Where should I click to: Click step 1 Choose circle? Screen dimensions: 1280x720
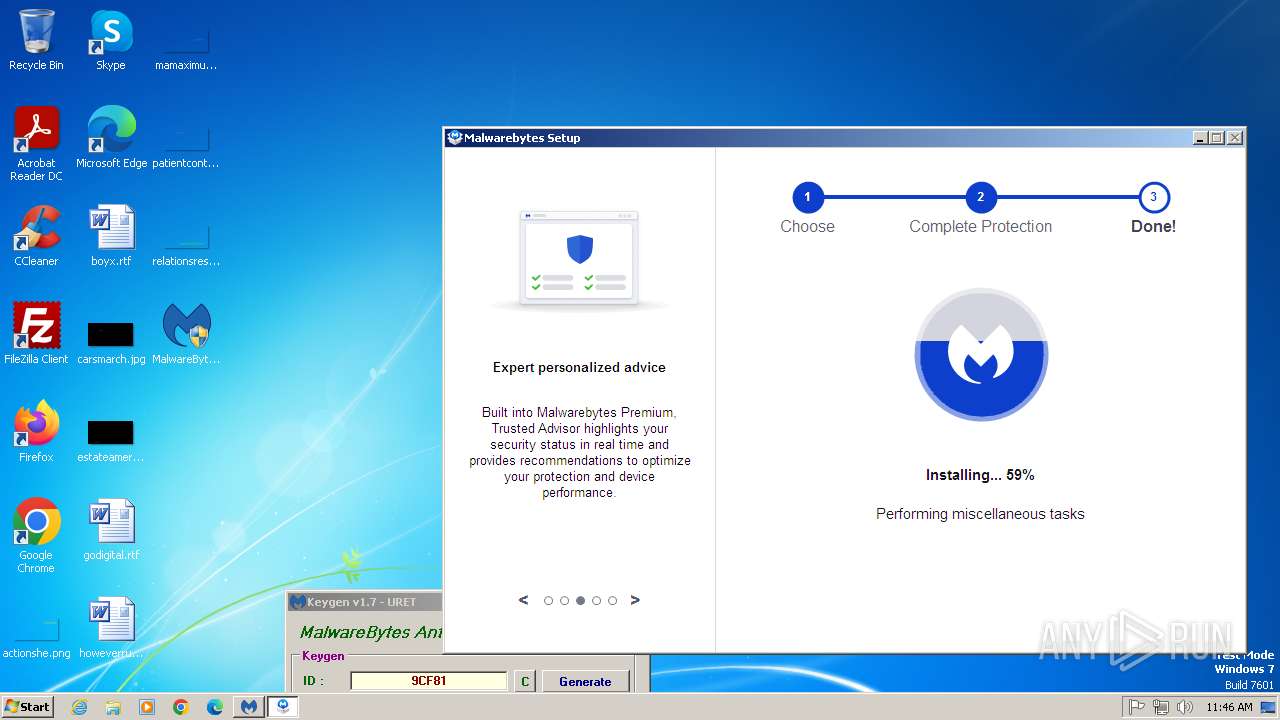pos(807,197)
